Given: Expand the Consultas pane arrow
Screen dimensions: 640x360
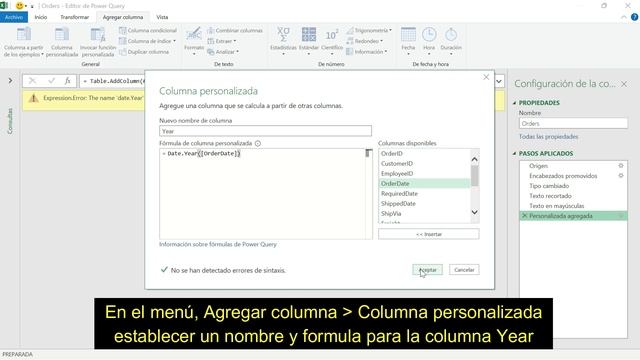Looking at the screenshot, I should click(x=10, y=81).
